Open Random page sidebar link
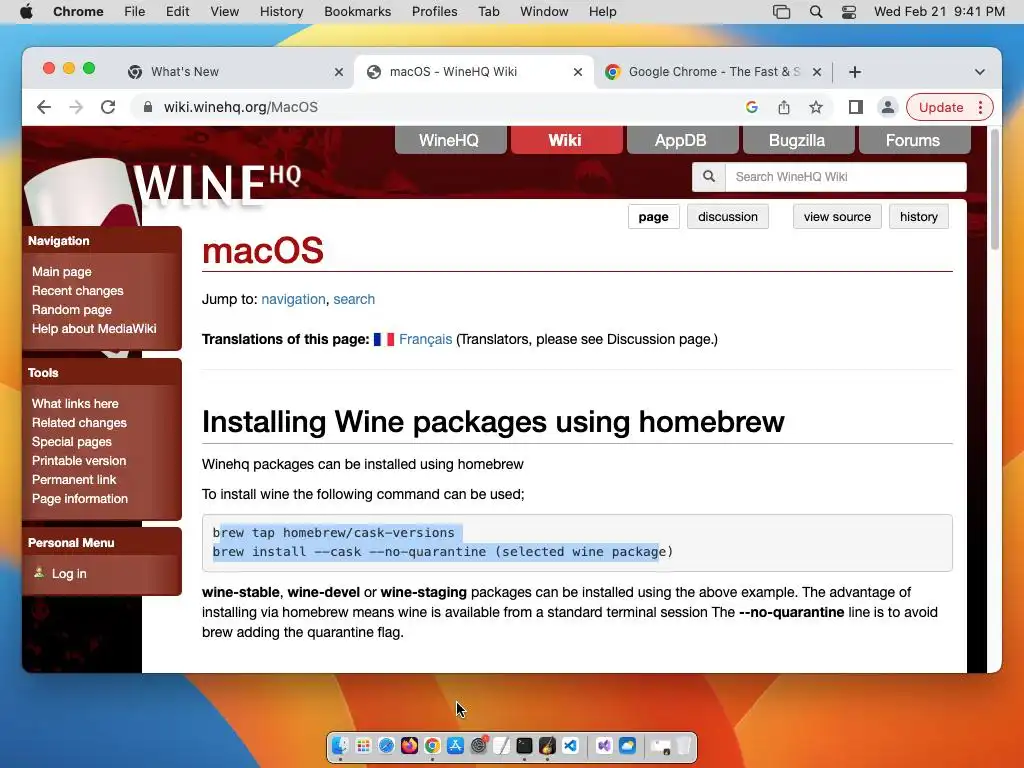Viewport: 1024px width, 768px height. click(x=72, y=310)
